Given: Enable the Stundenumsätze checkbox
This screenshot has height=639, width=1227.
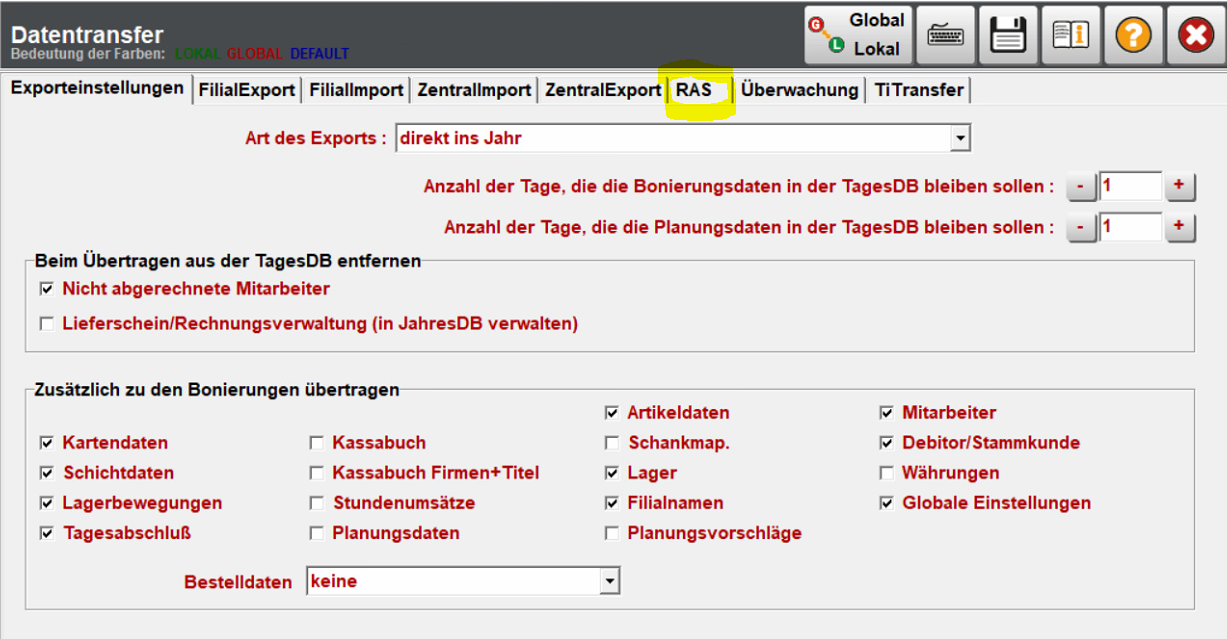Looking at the screenshot, I should 316,503.
